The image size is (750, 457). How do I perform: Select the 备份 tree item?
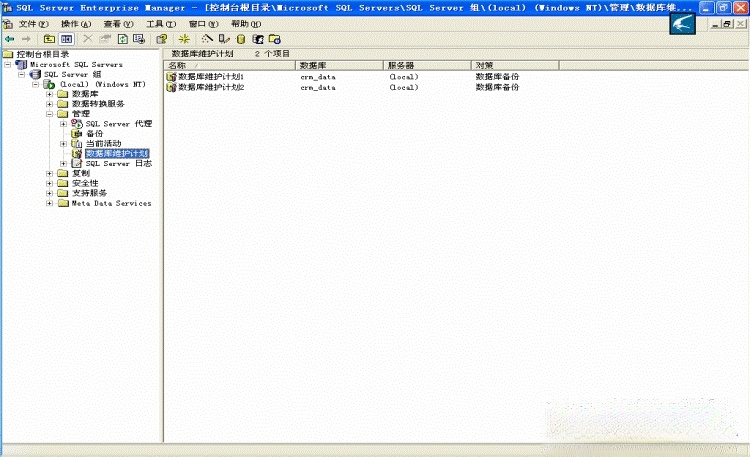click(94, 134)
